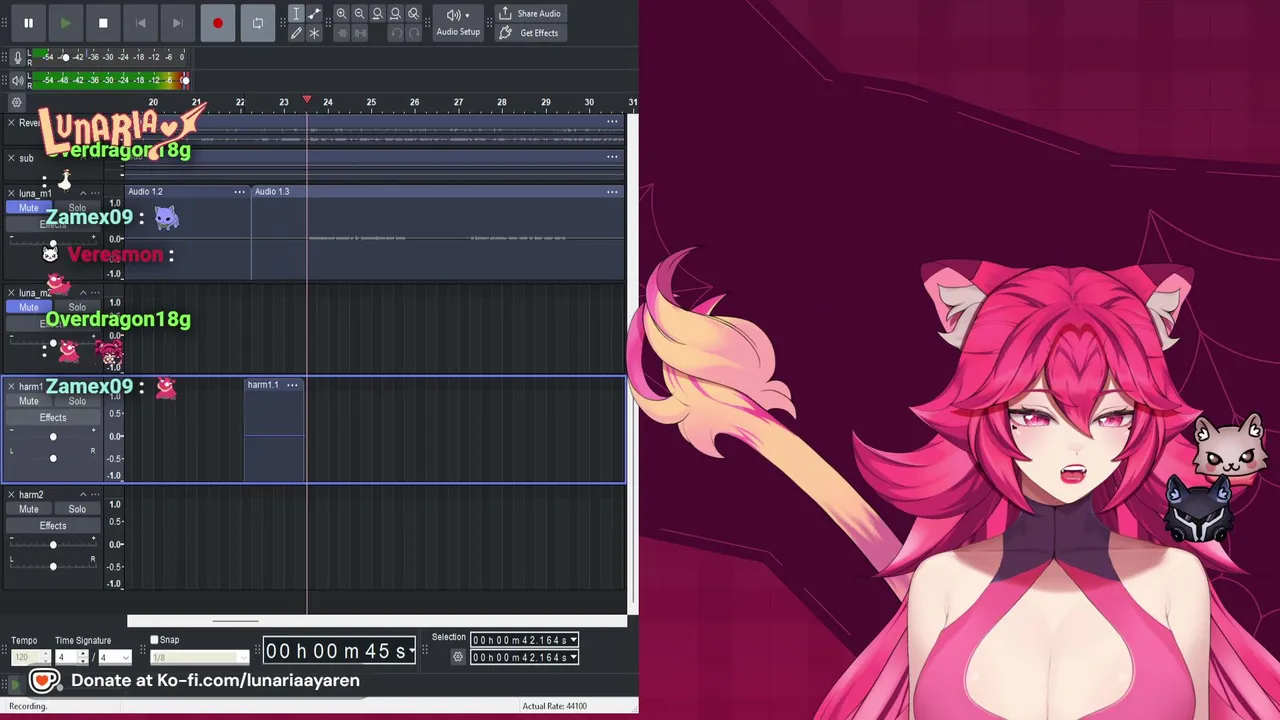Adjust harm2 pan slider
This screenshot has height=720, width=1280.
point(53,567)
